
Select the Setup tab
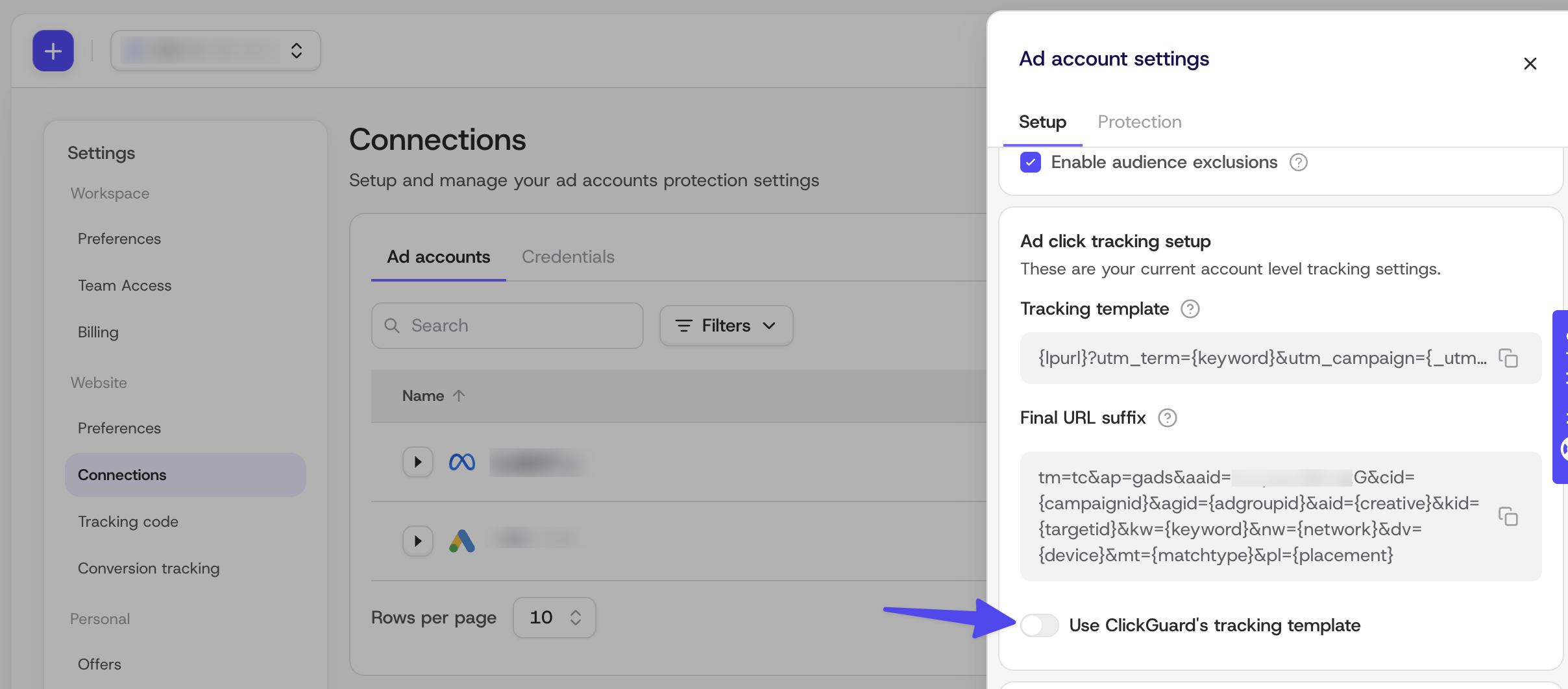[x=1042, y=122]
